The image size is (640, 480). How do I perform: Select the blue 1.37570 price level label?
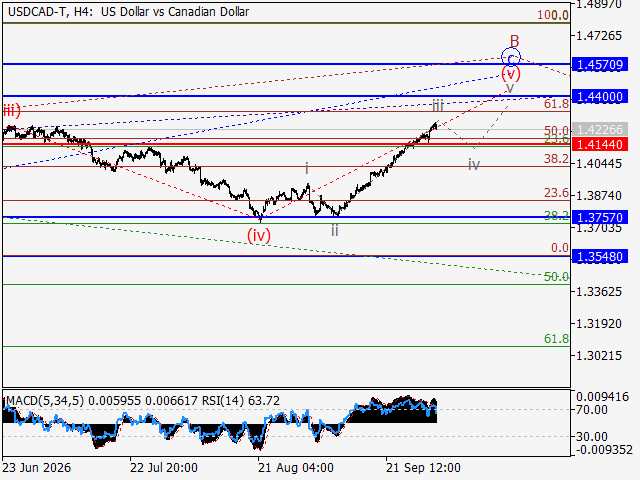point(600,217)
